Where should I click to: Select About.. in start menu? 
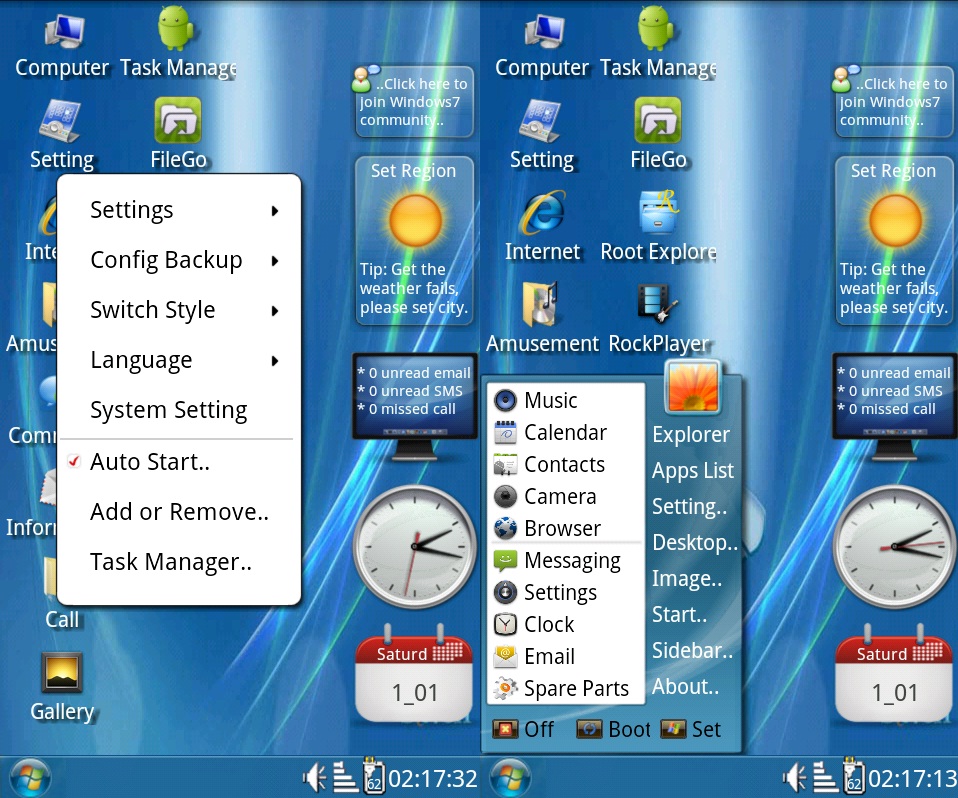tap(685, 687)
